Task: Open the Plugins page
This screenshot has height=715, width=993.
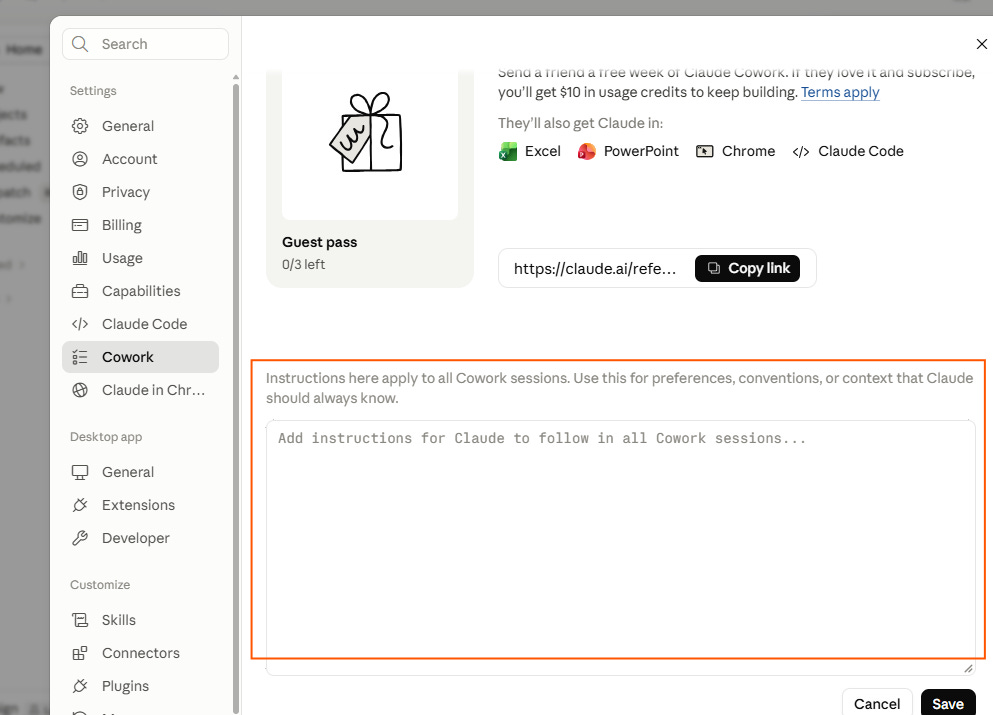Action: (141, 686)
